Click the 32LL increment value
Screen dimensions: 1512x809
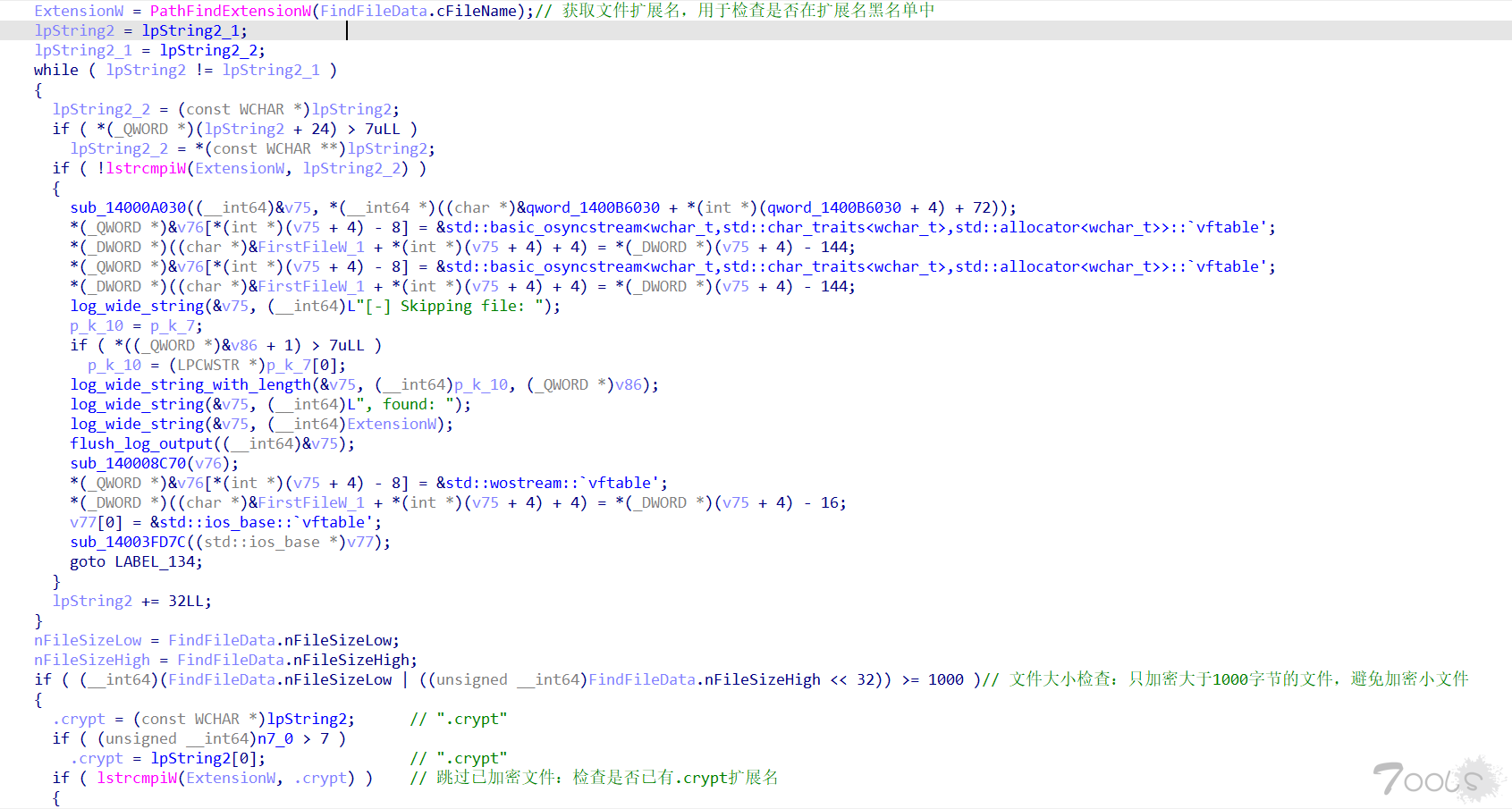click(189, 601)
